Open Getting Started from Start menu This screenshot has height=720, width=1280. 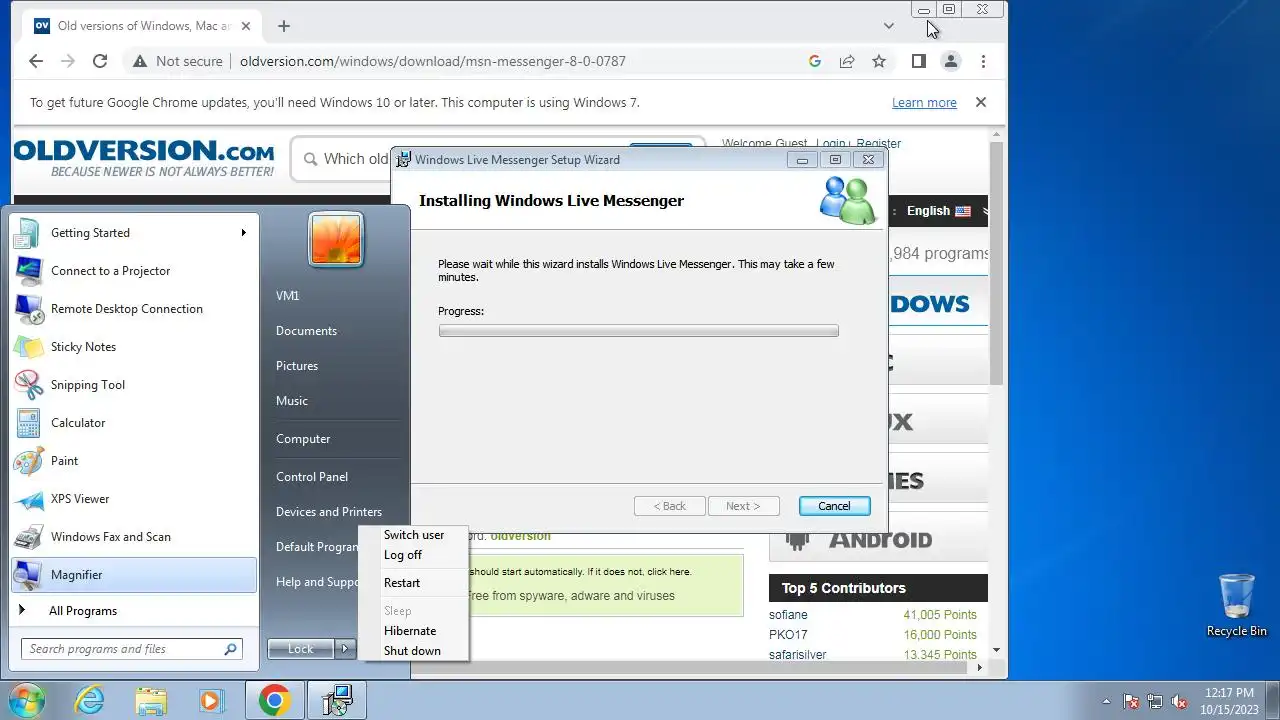pyautogui.click(x=133, y=233)
